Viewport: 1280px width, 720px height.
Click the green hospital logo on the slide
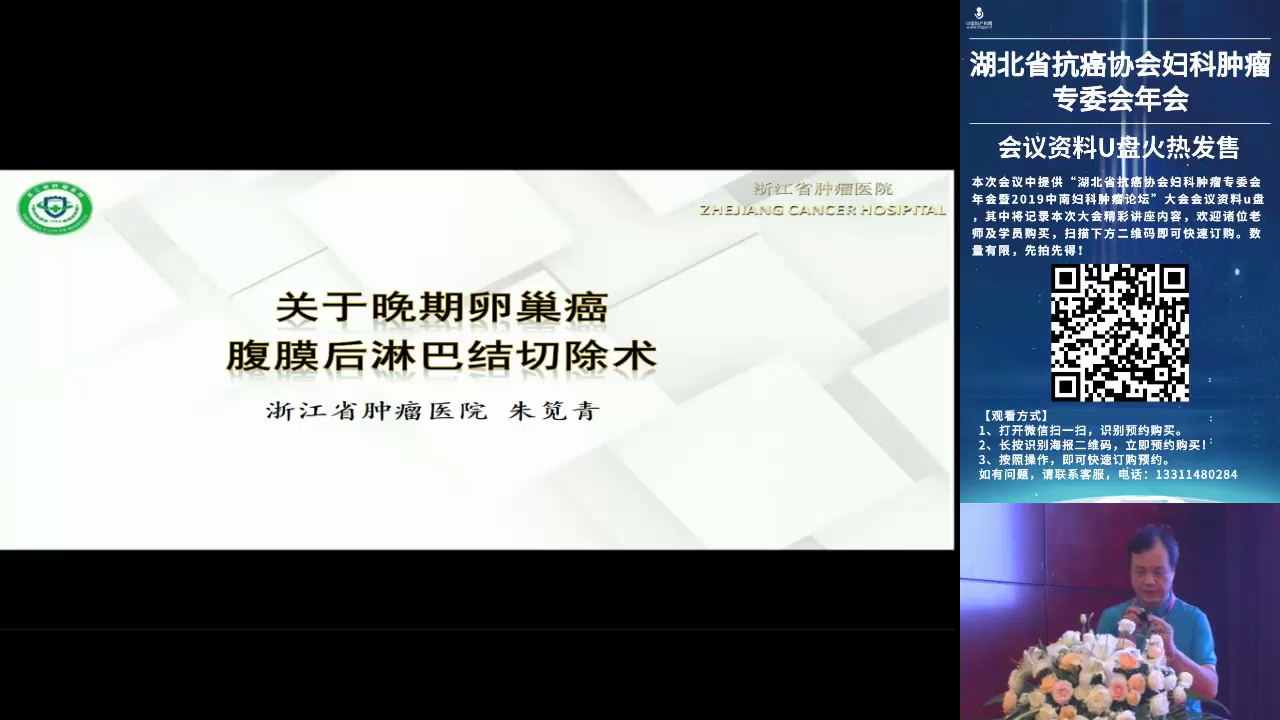(55, 208)
